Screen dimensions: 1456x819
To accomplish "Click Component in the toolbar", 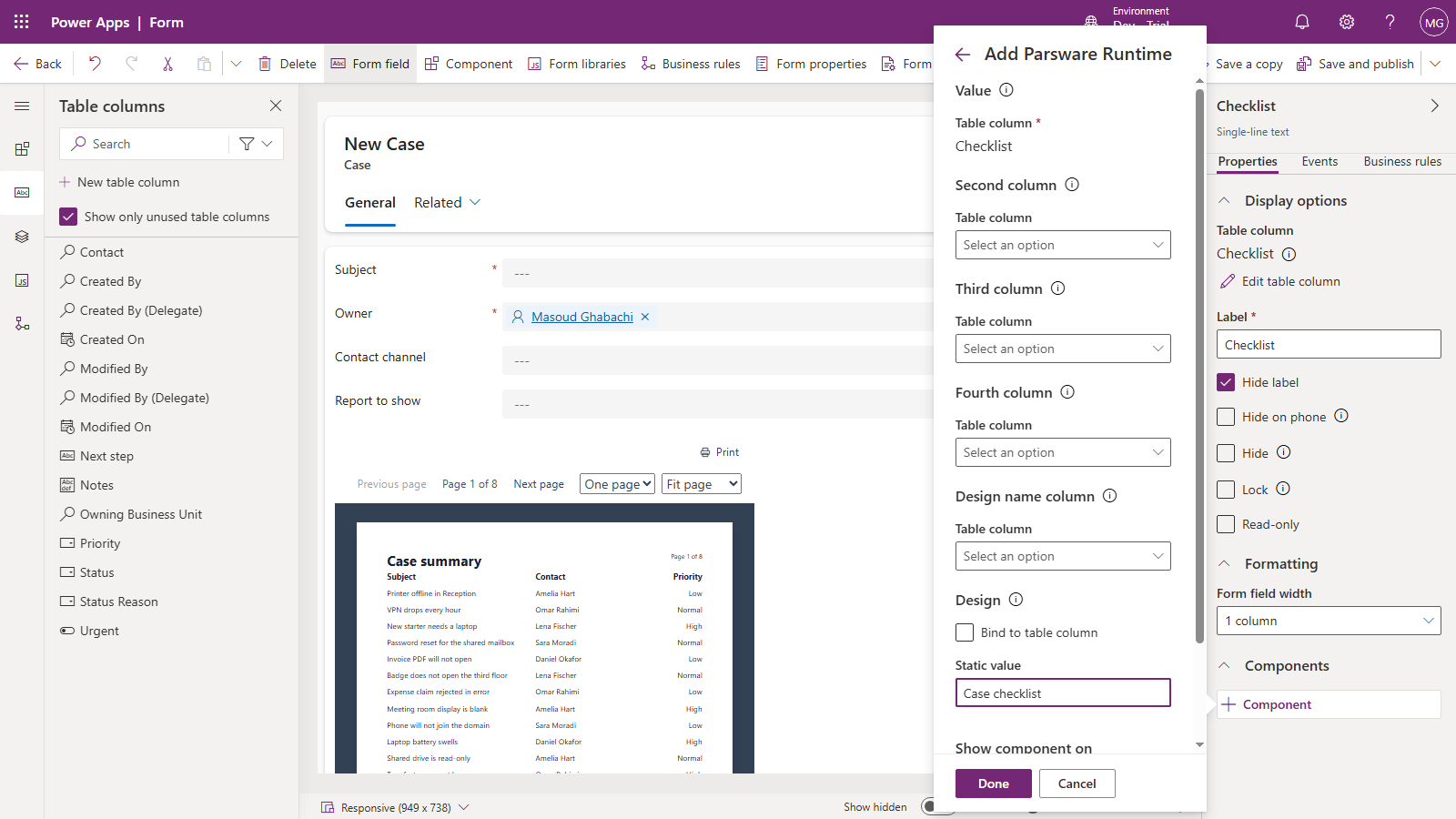I will coord(469,64).
